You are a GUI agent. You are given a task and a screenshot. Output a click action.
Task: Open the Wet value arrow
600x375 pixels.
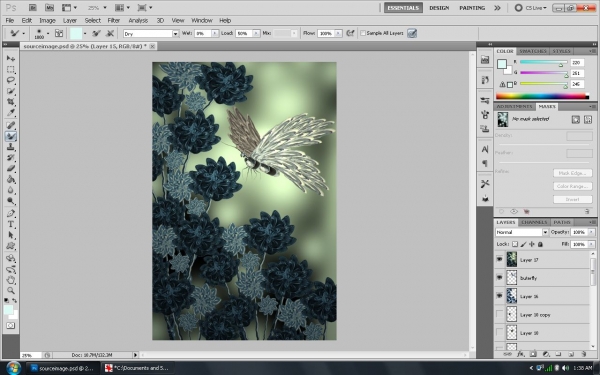click(215, 33)
